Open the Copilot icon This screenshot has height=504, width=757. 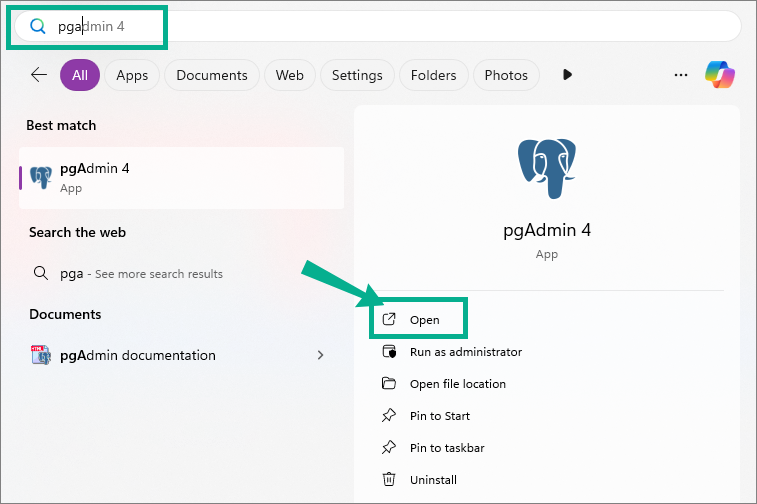(720, 75)
